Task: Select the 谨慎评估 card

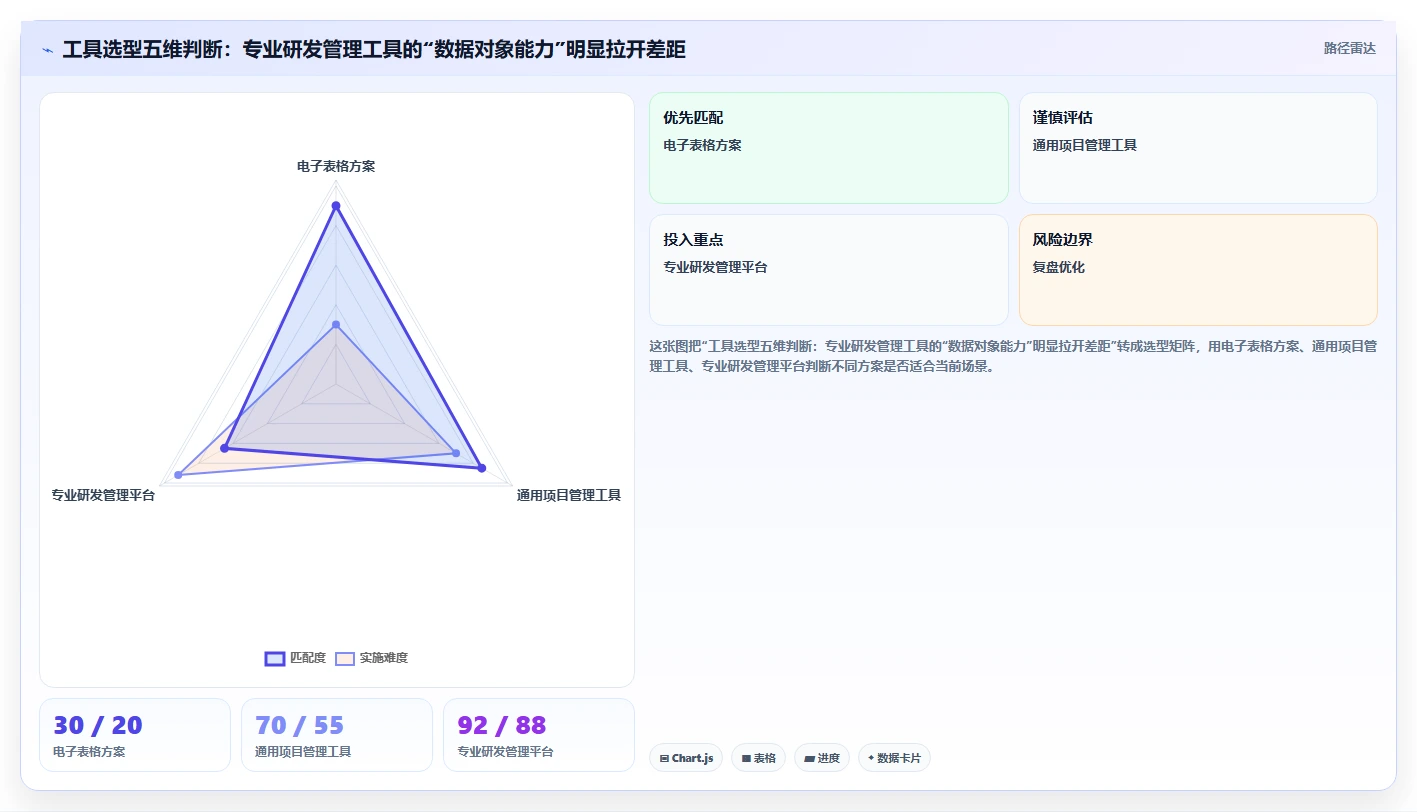Action: coord(1198,148)
